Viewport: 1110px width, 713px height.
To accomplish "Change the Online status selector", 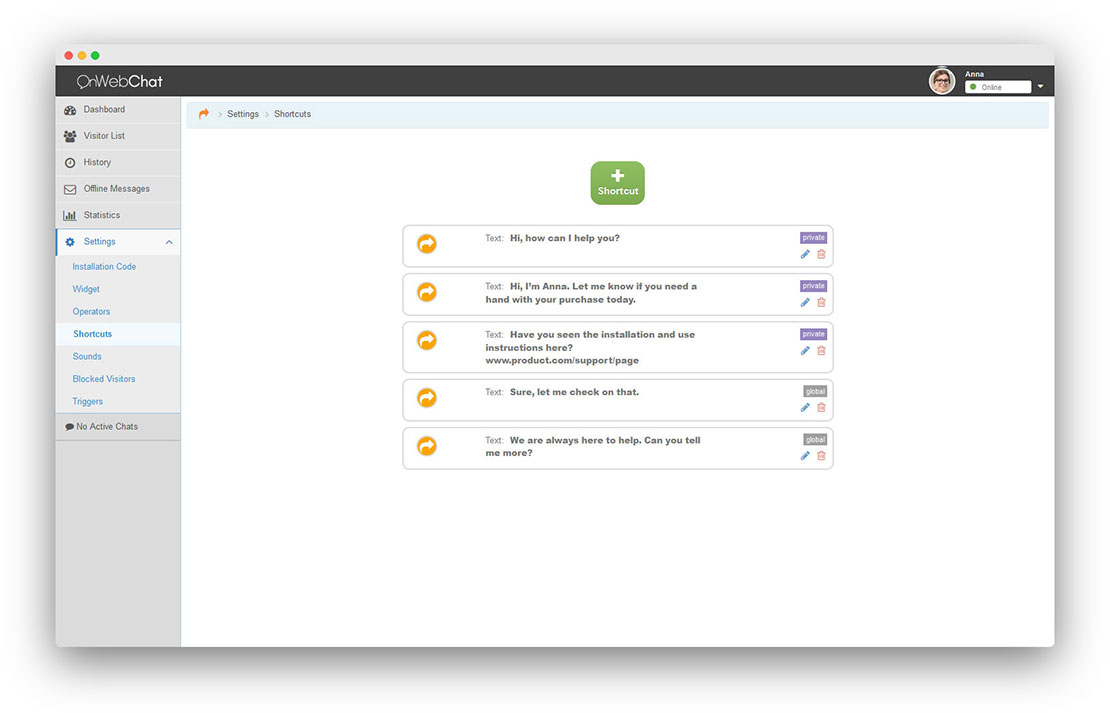I will (998, 86).
